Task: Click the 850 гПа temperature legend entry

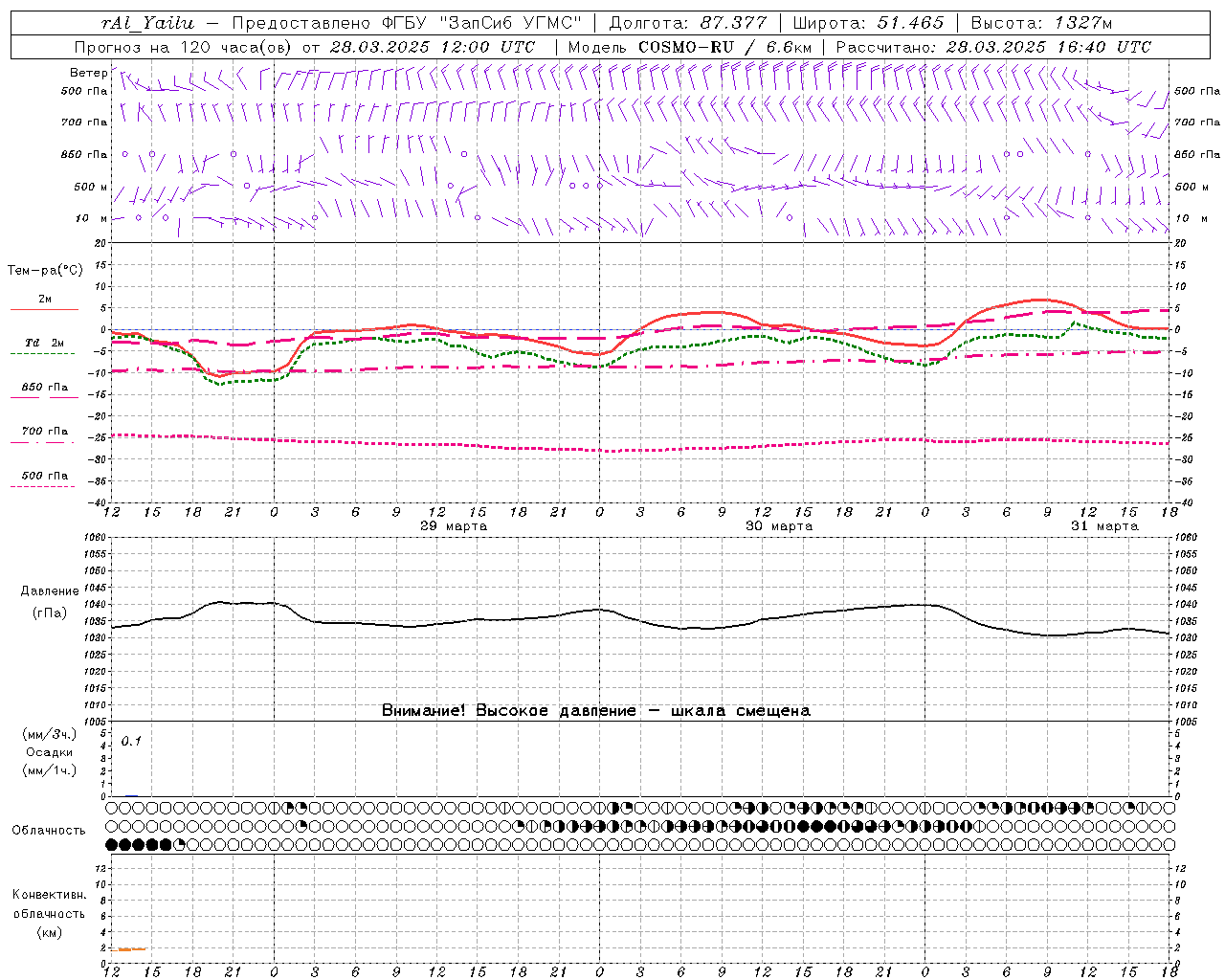Action: pos(45,388)
